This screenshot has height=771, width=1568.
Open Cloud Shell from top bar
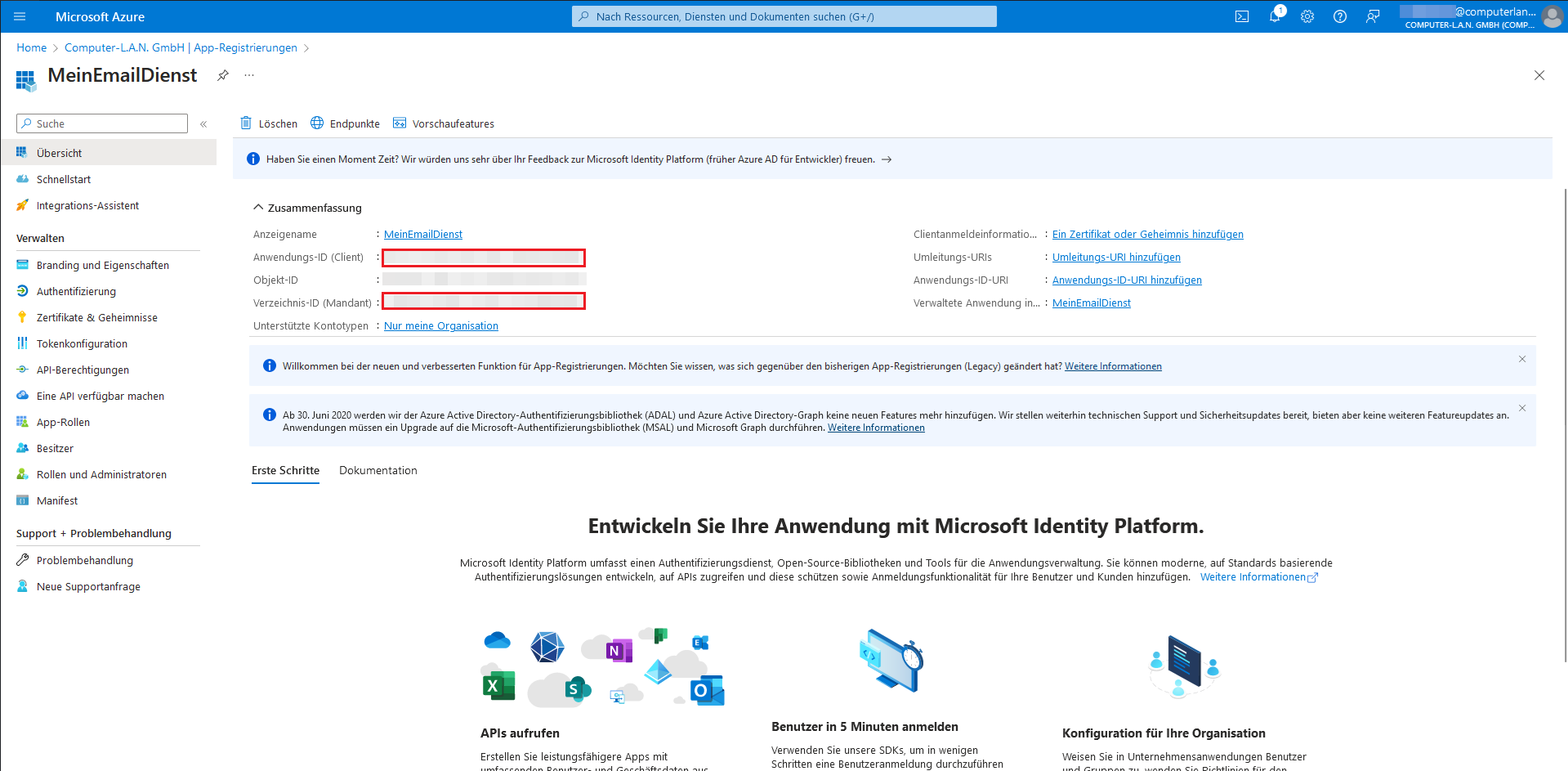[1242, 16]
